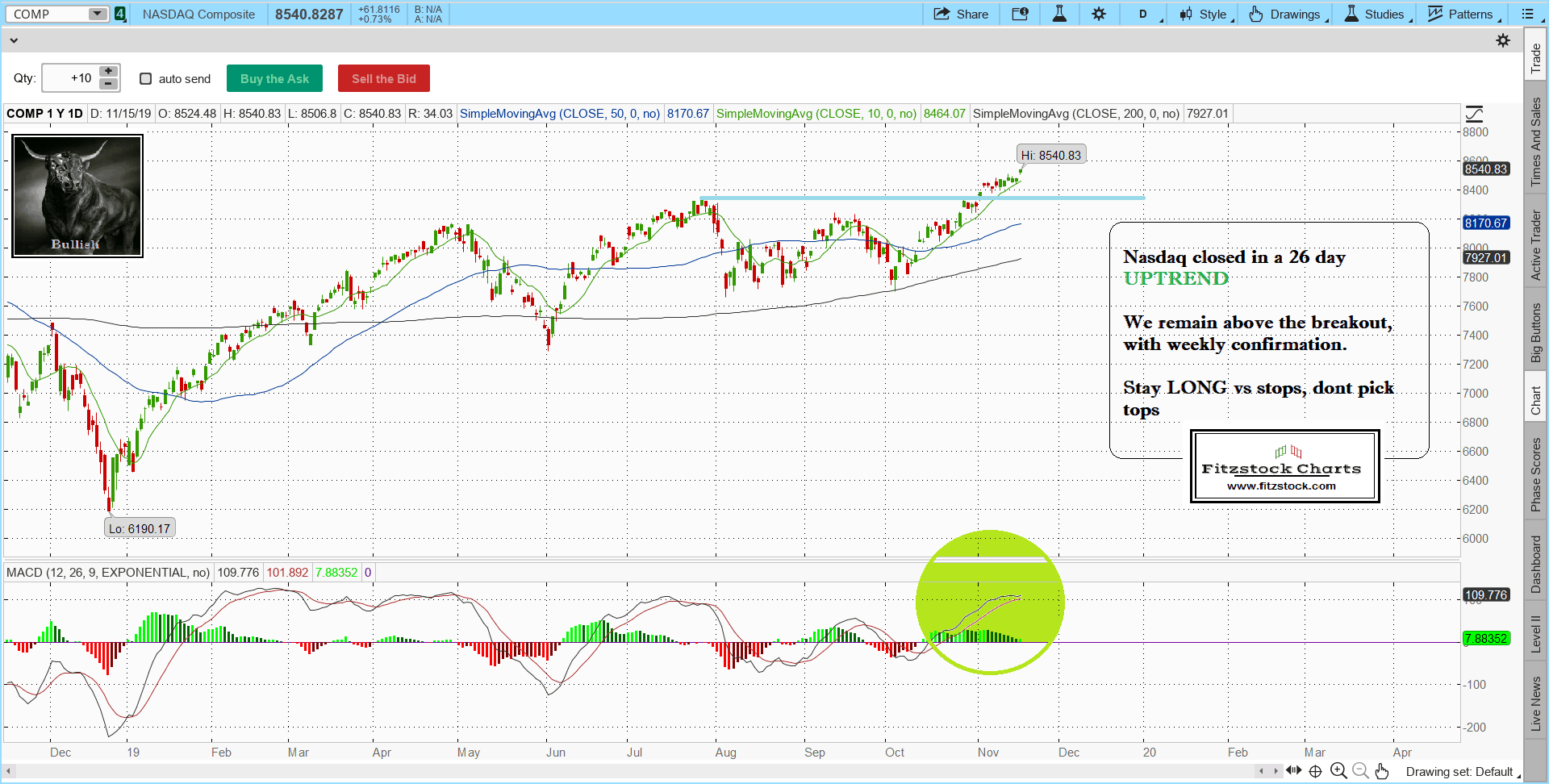Click the green number 4 link icon
This screenshot has width=1549, height=784.
pyautogui.click(x=120, y=14)
